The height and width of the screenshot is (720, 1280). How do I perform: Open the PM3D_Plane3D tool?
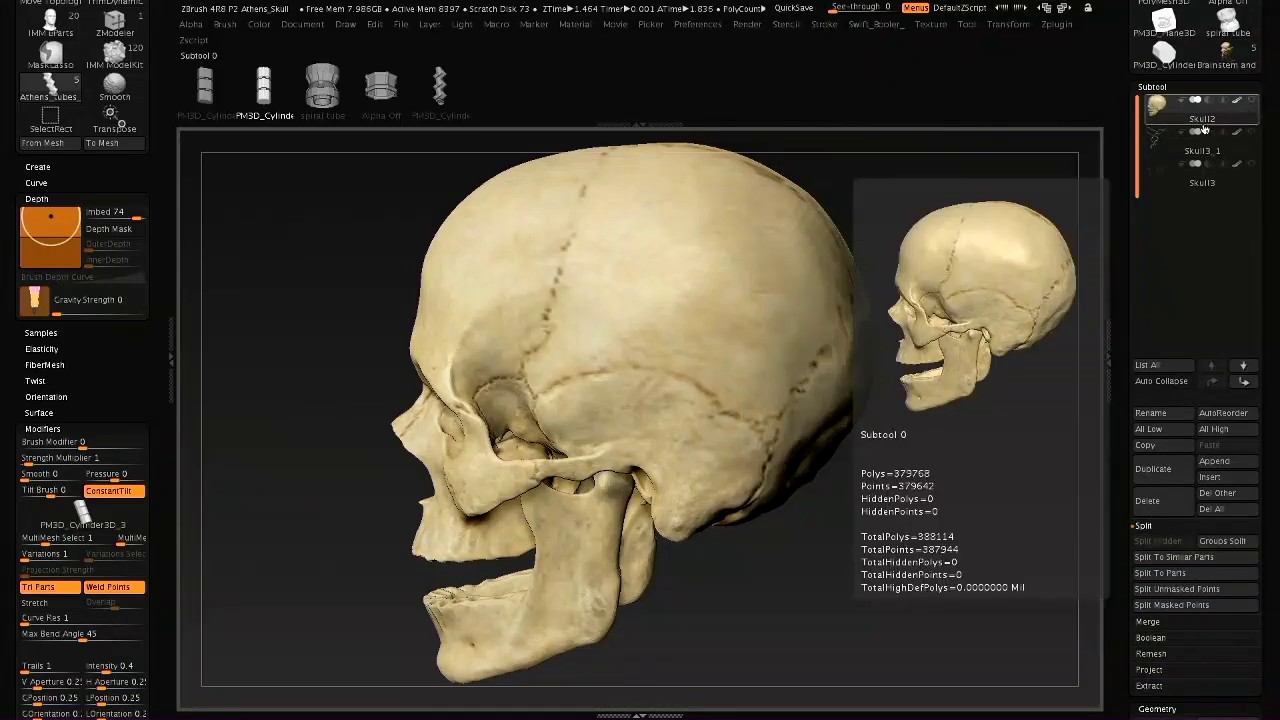(x=1164, y=20)
